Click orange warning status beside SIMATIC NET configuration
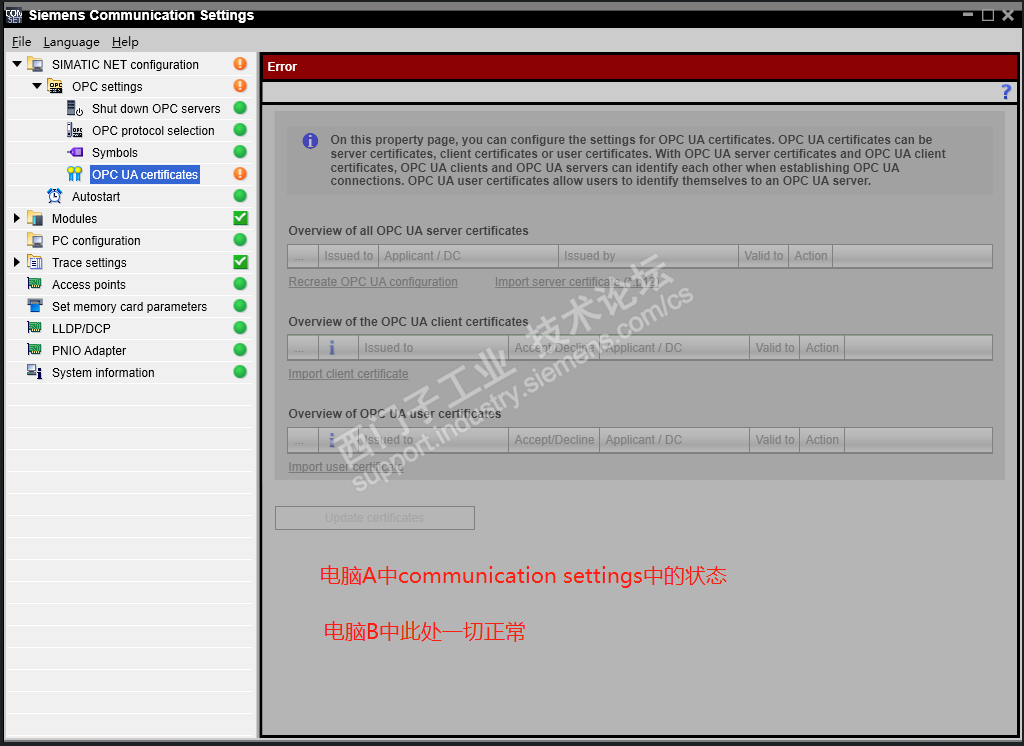This screenshot has height=746, width=1024. pyautogui.click(x=240, y=63)
